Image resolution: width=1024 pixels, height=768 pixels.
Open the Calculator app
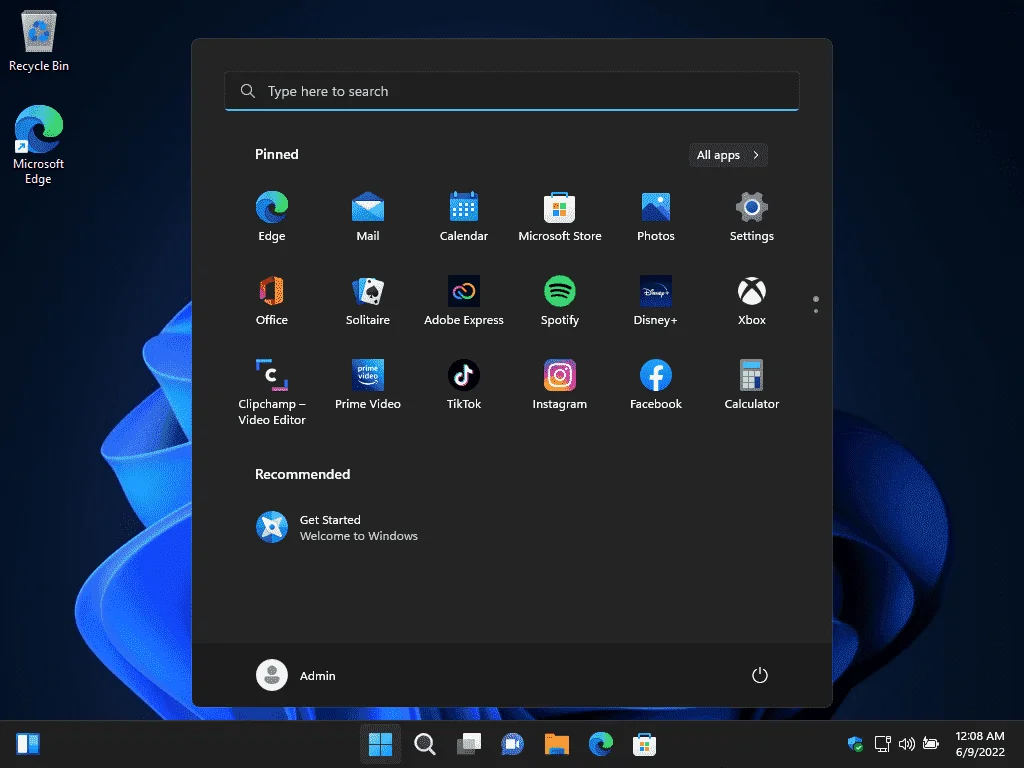point(752,385)
